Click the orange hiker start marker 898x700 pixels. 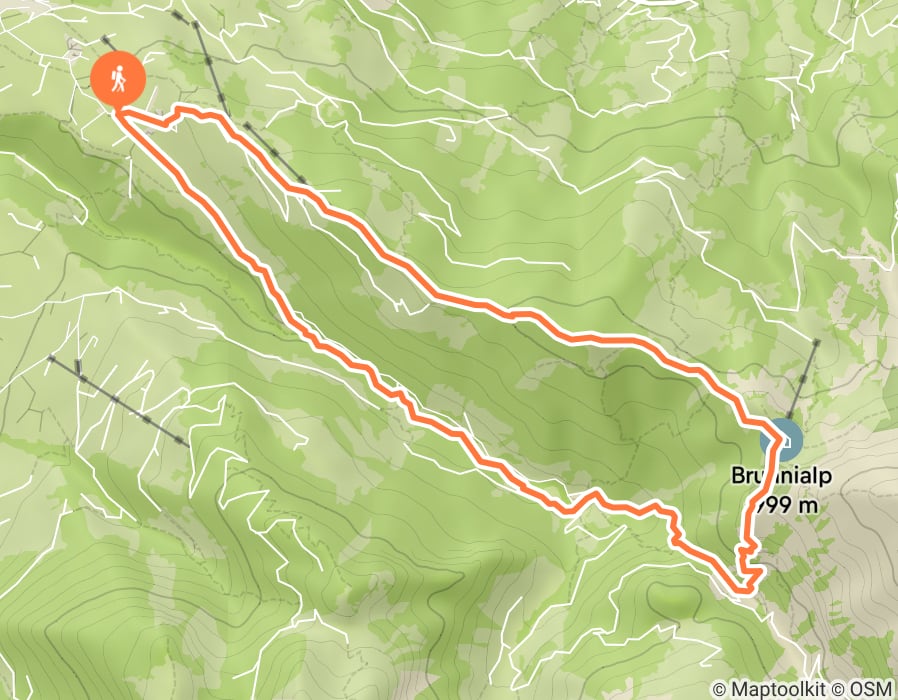click(x=118, y=79)
